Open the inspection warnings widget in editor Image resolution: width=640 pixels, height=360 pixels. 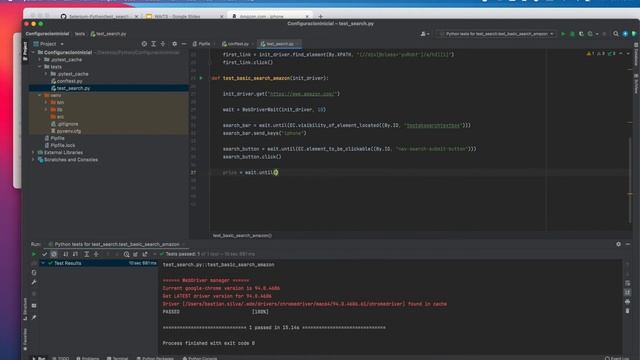tap(602, 53)
